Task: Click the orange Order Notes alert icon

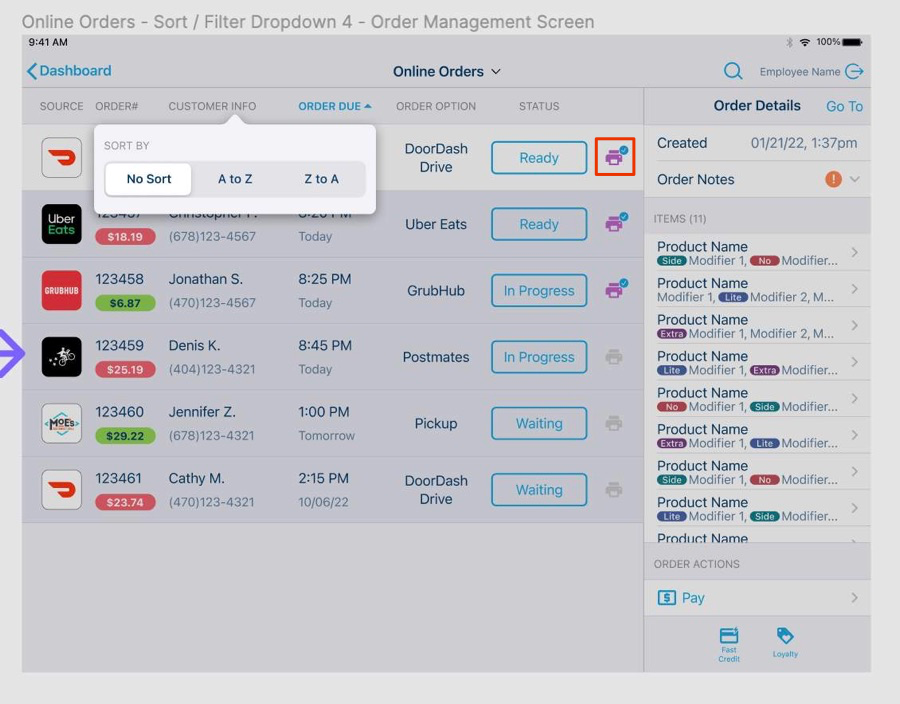Action: [833, 179]
